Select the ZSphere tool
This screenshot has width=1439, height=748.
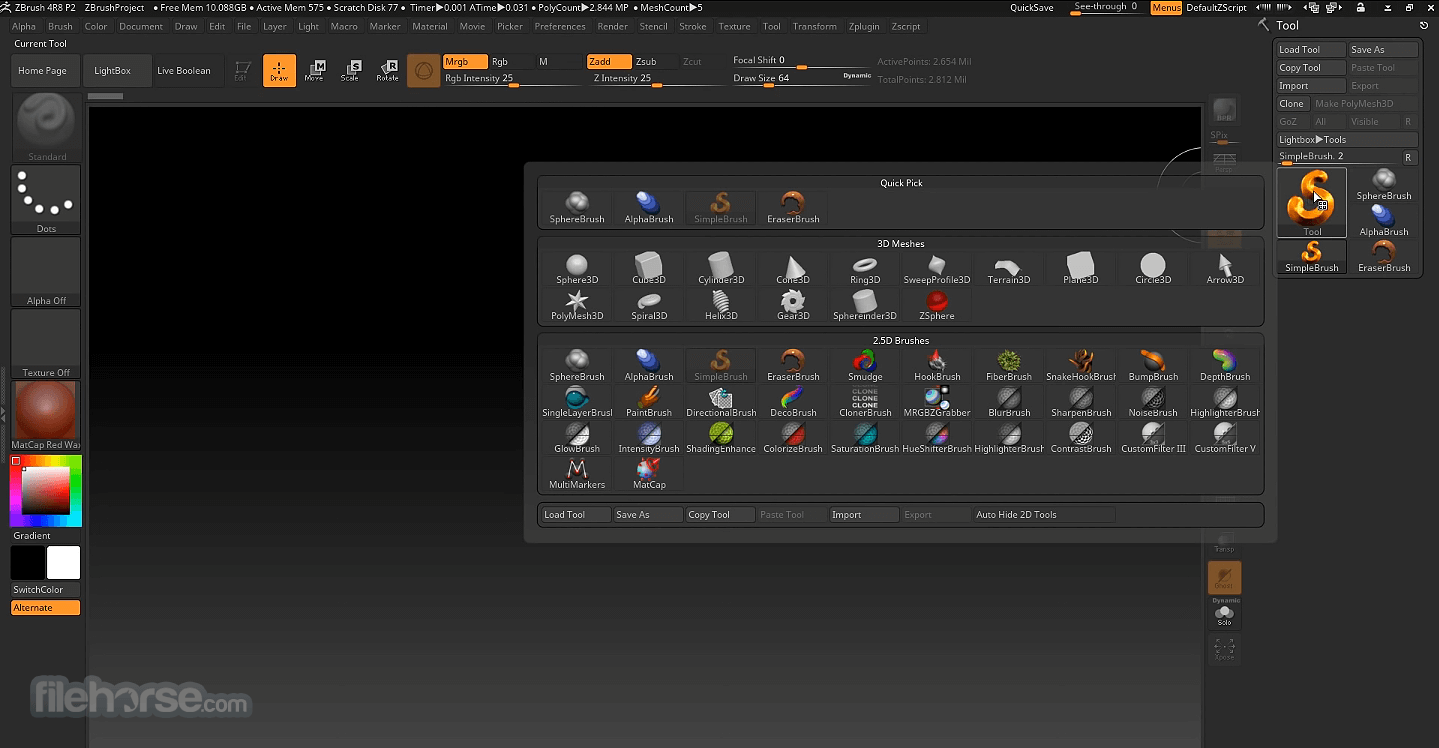click(937, 305)
